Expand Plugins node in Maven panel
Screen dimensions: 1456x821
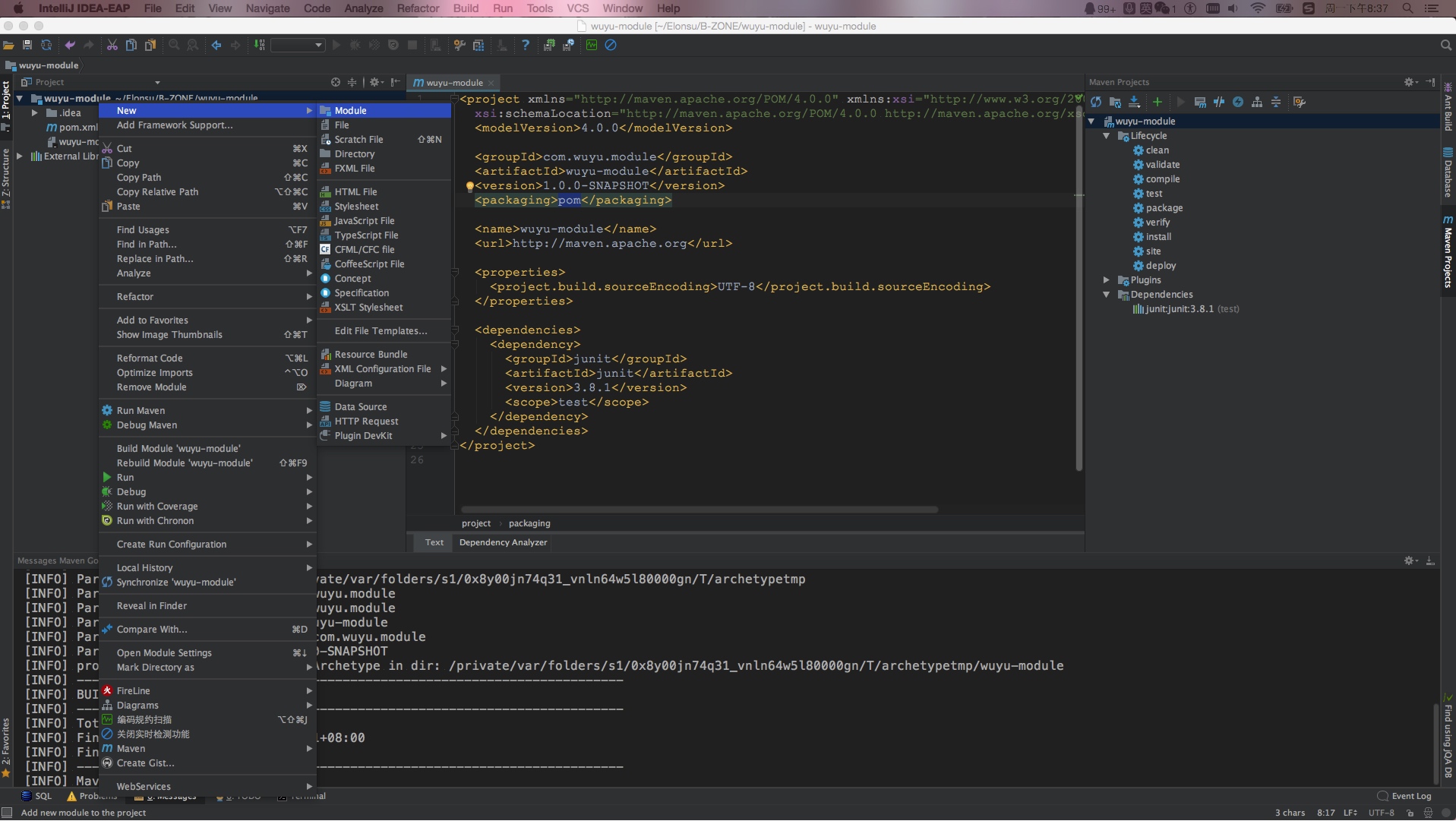click(x=1107, y=280)
